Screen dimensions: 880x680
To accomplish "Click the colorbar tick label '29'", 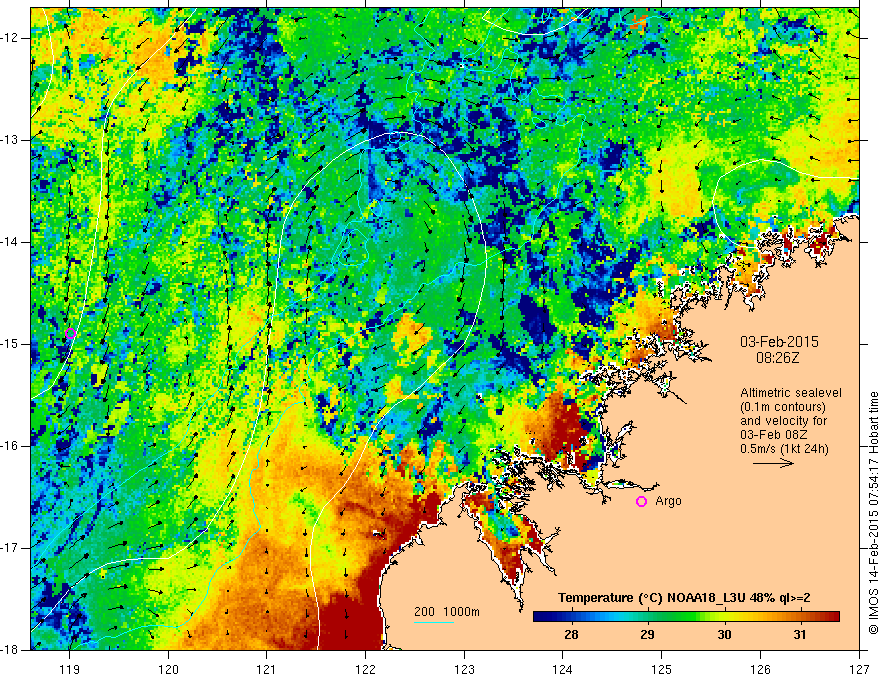I will (648, 635).
